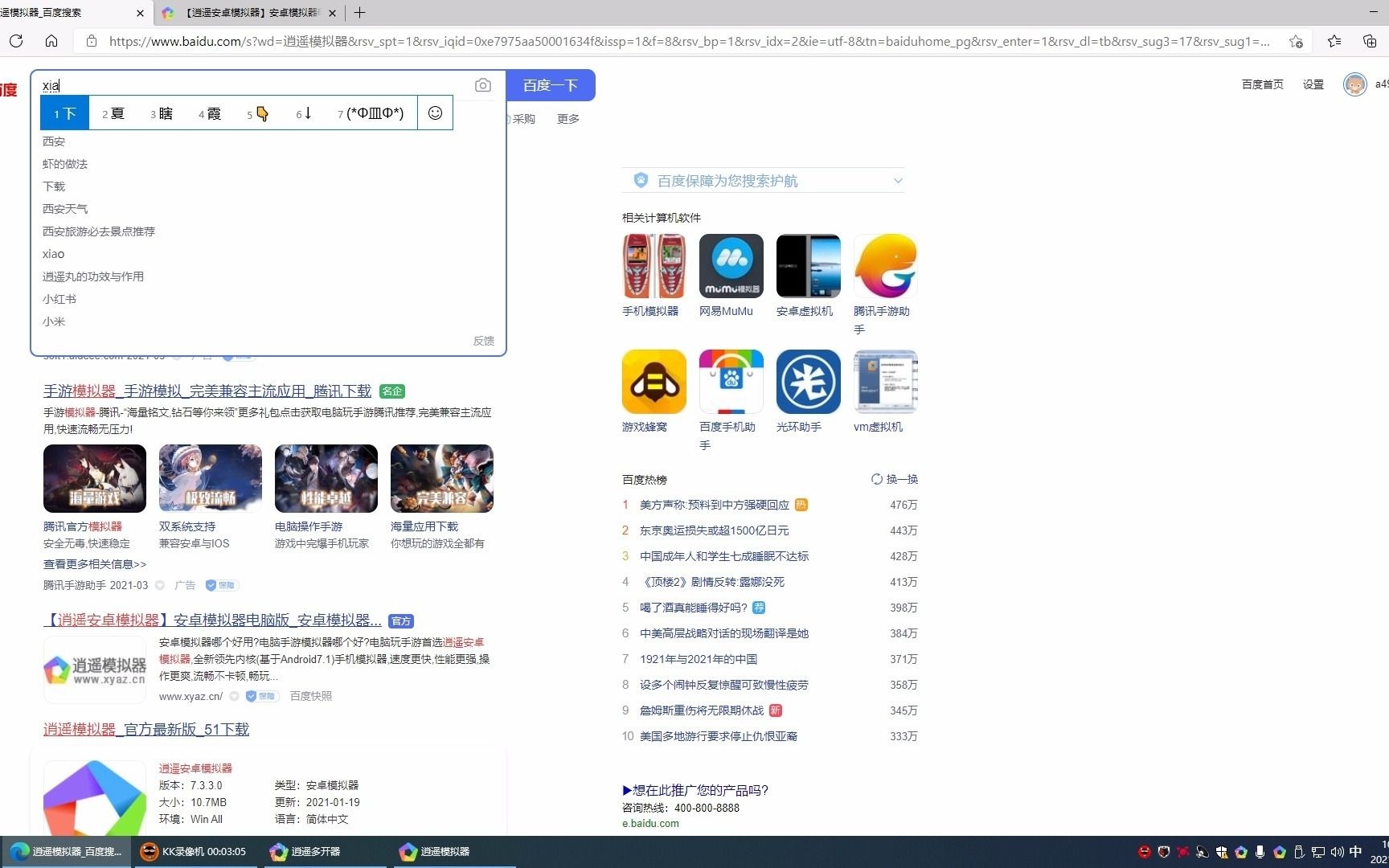Image resolution: width=1389 pixels, height=868 pixels.
Task: Select IME candidate 3 瞎
Action: coord(162,113)
